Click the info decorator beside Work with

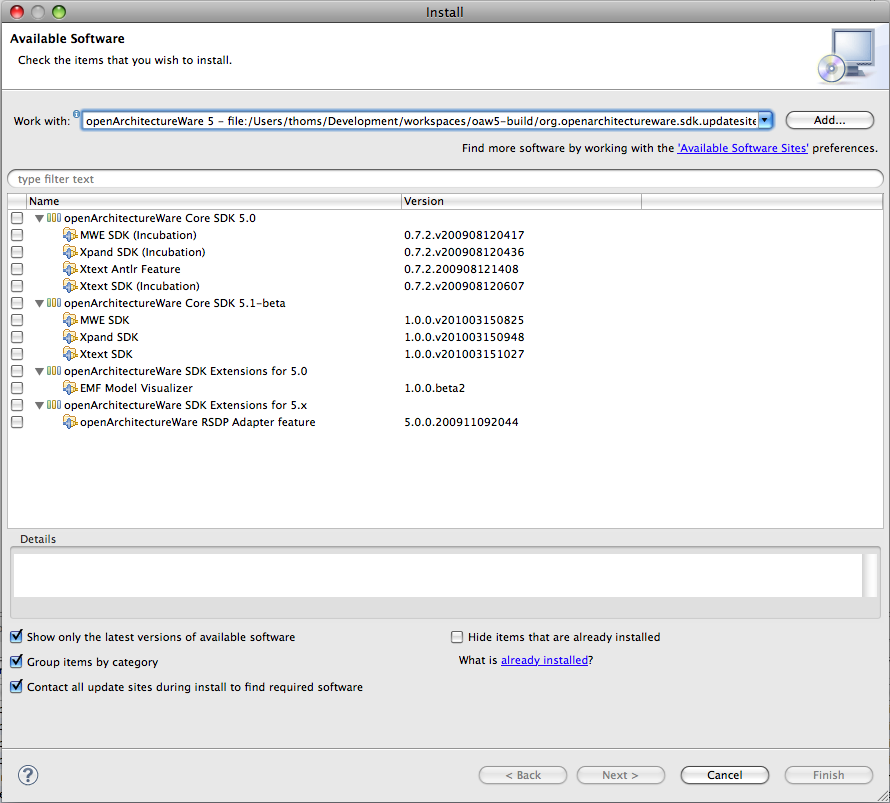click(x=76, y=114)
